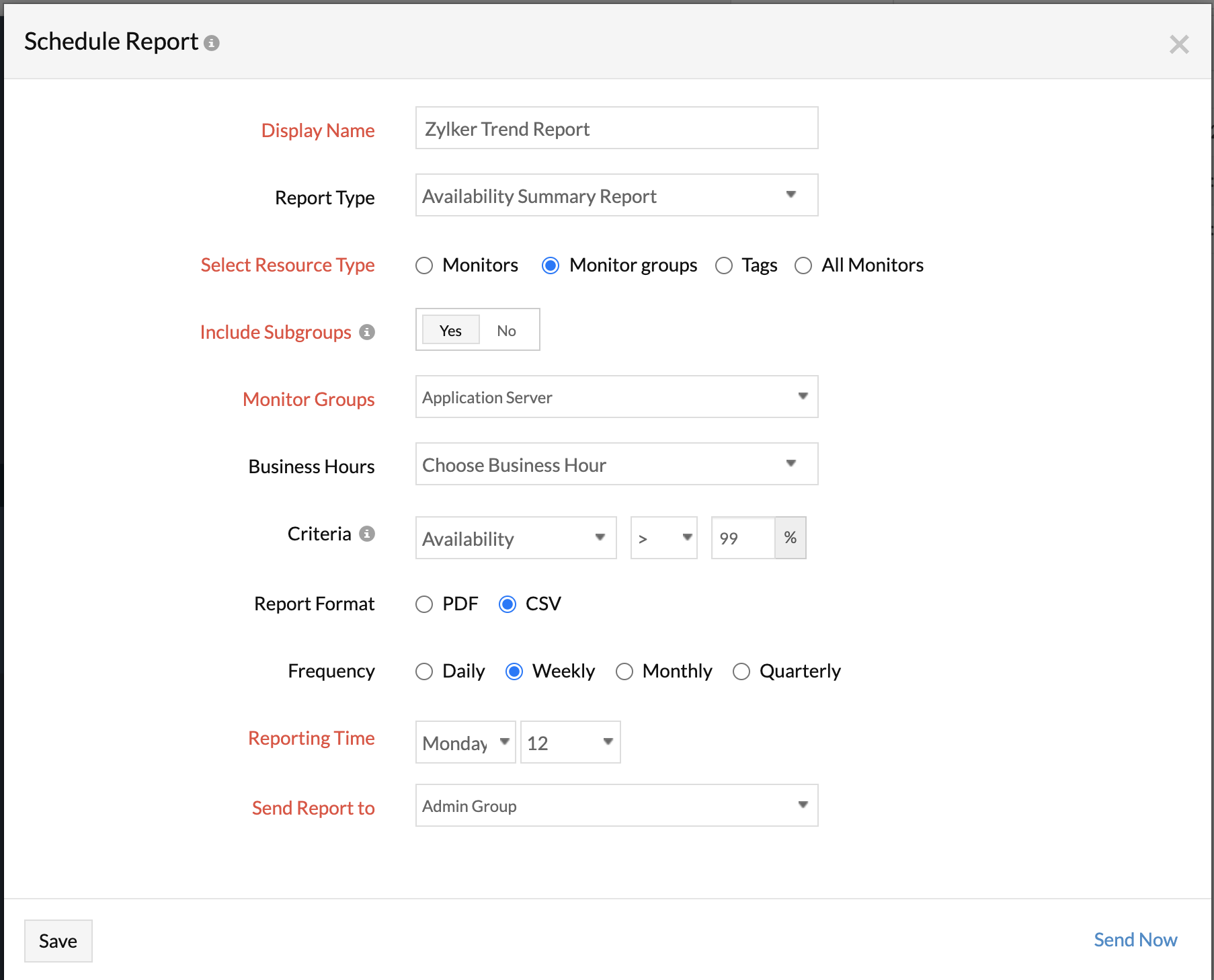The width and height of the screenshot is (1214, 980).
Task: Choose Quarterly report frequency
Action: coord(741,671)
